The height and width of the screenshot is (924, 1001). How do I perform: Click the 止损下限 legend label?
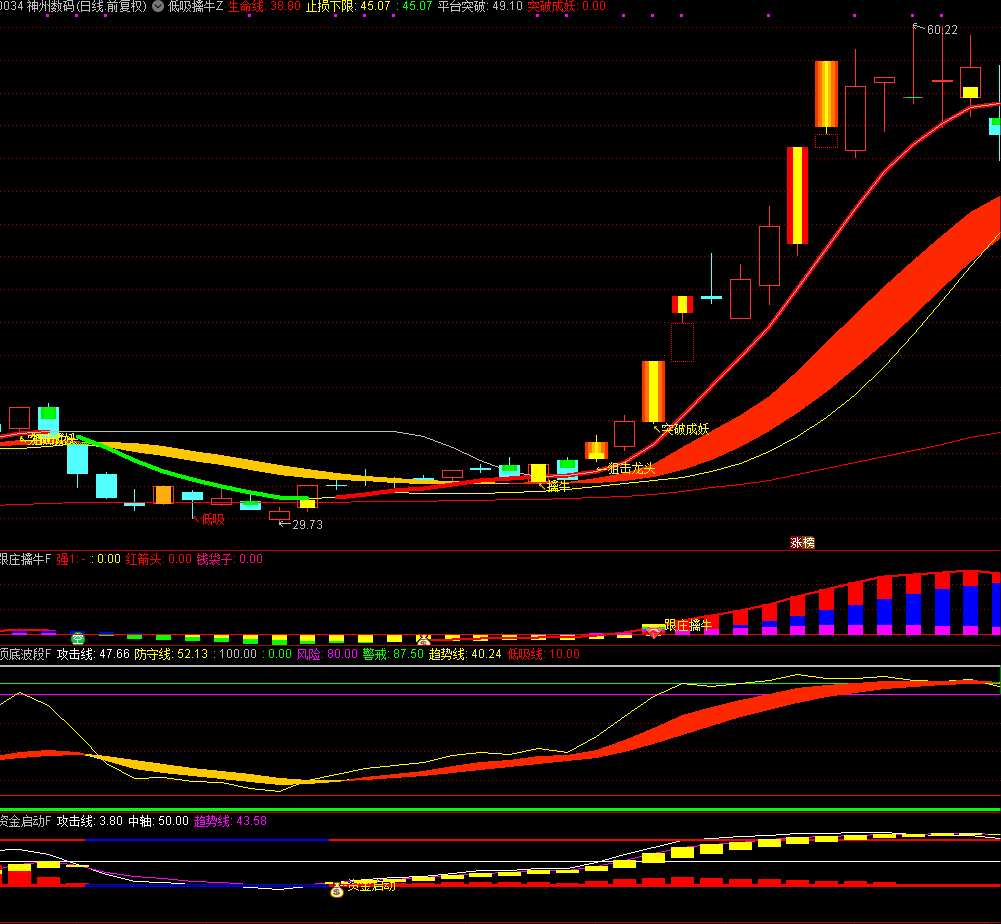(329, 6)
